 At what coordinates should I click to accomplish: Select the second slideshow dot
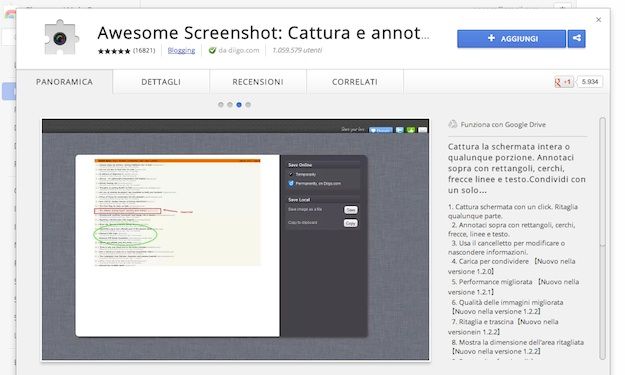click(x=230, y=105)
